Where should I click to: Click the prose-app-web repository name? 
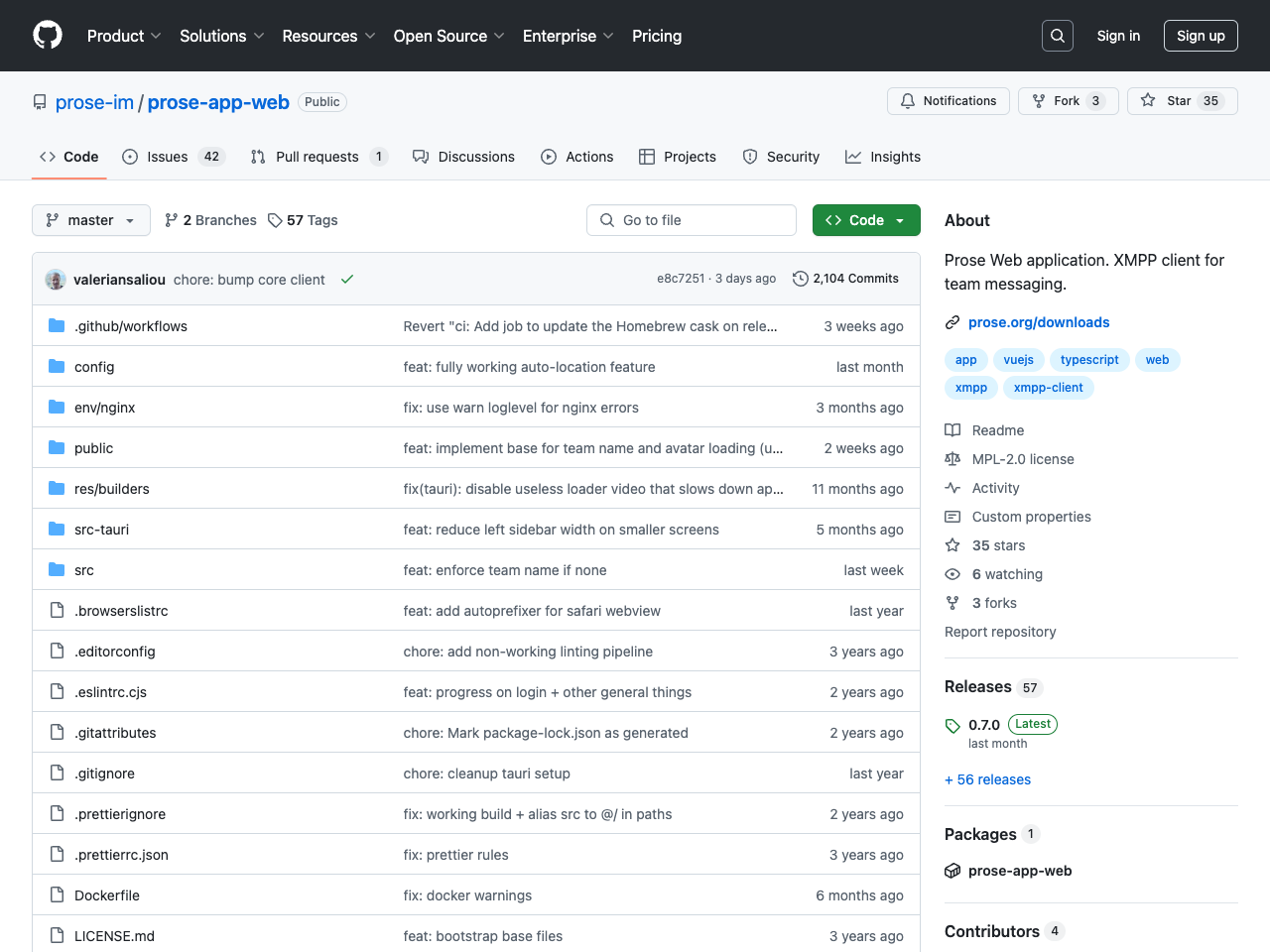(x=218, y=102)
